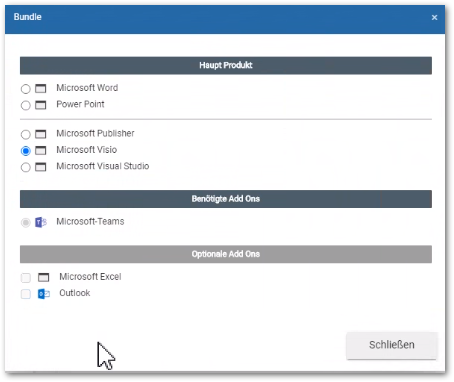Click the Microsoft Publisher window icon

click(x=41, y=134)
